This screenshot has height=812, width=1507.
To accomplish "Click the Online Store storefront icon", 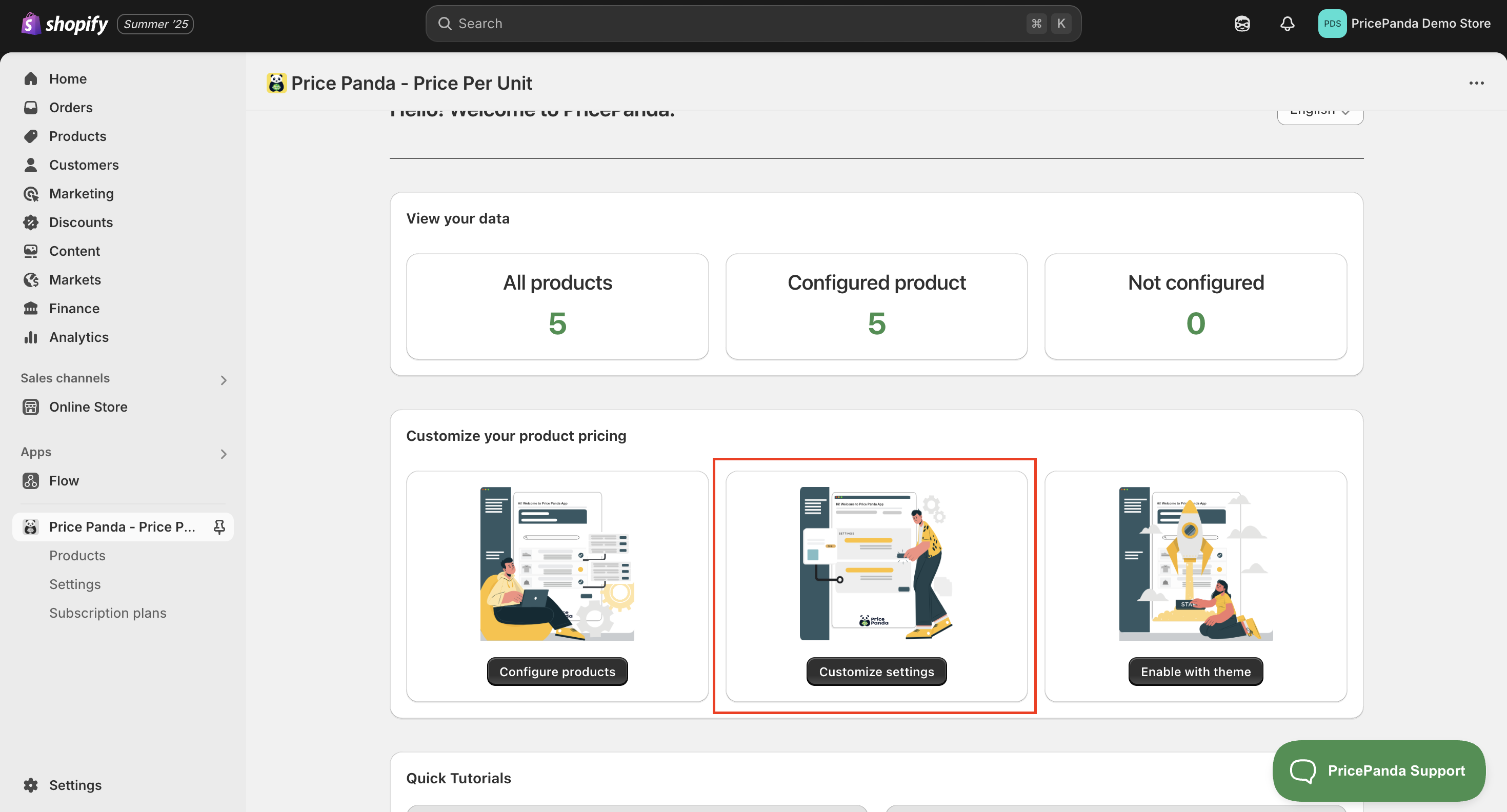I will [x=31, y=407].
